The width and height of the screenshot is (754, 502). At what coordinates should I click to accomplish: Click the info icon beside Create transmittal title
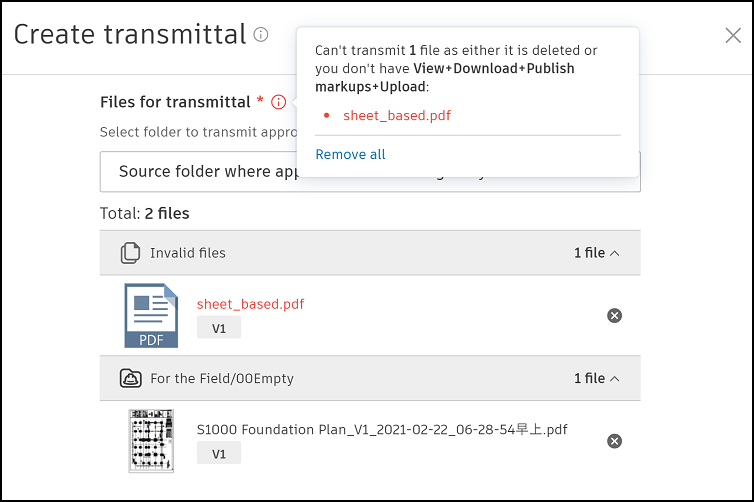(261, 35)
